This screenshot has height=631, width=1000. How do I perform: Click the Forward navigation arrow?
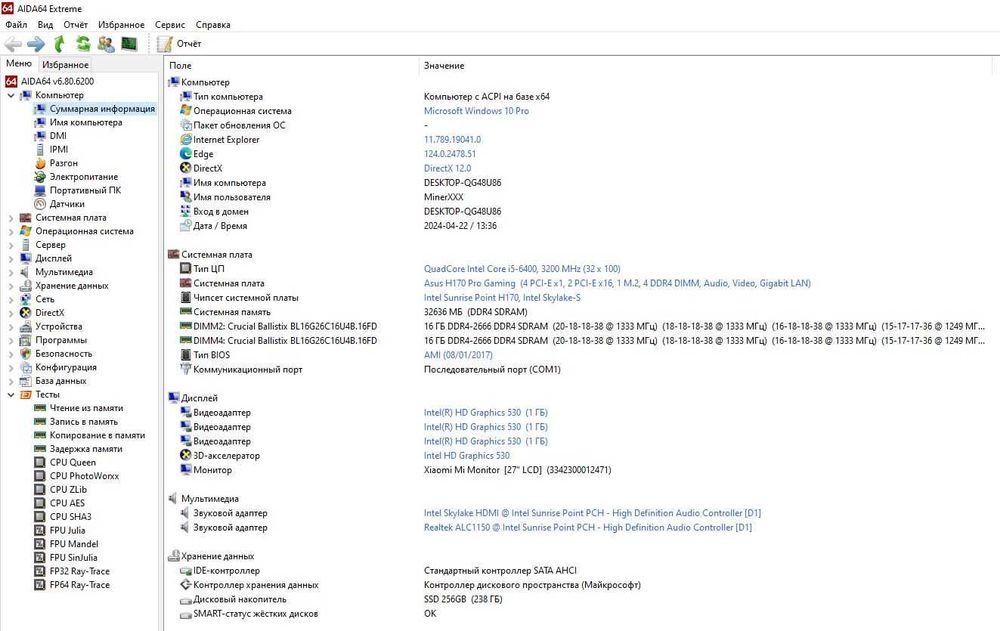tap(36, 44)
